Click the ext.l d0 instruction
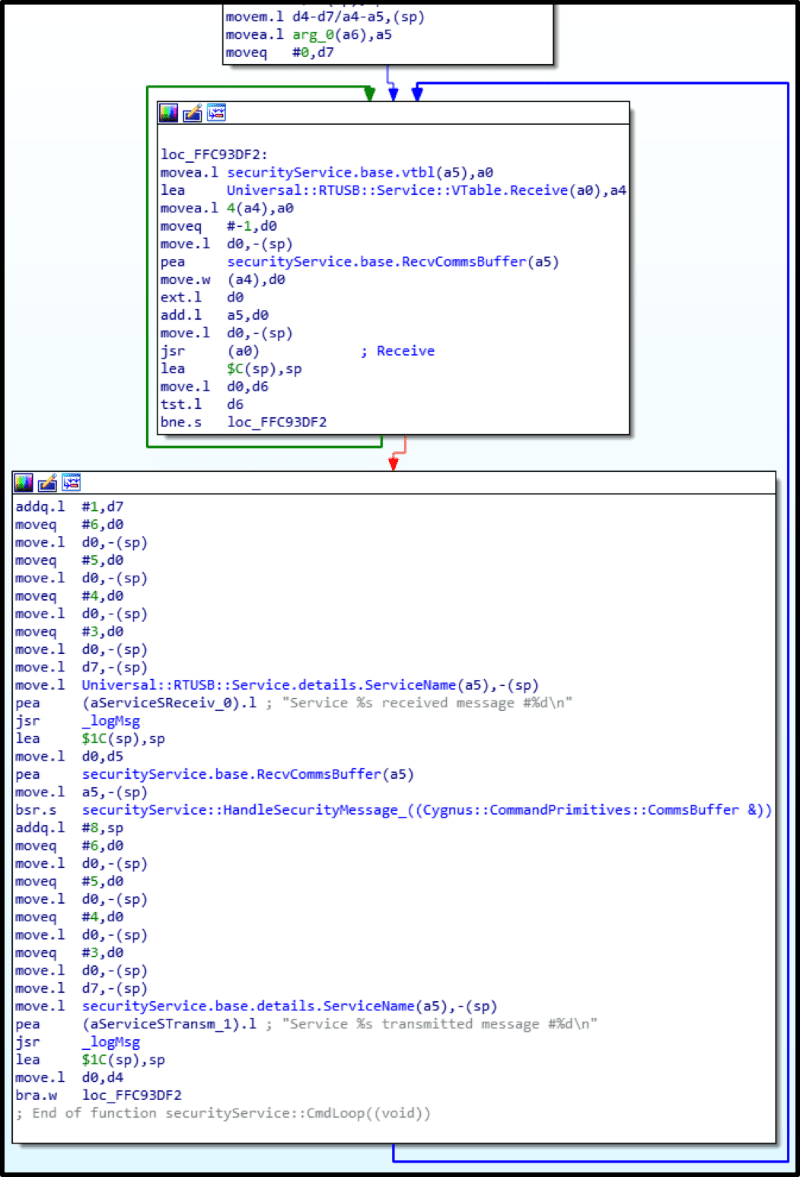 (x=202, y=297)
